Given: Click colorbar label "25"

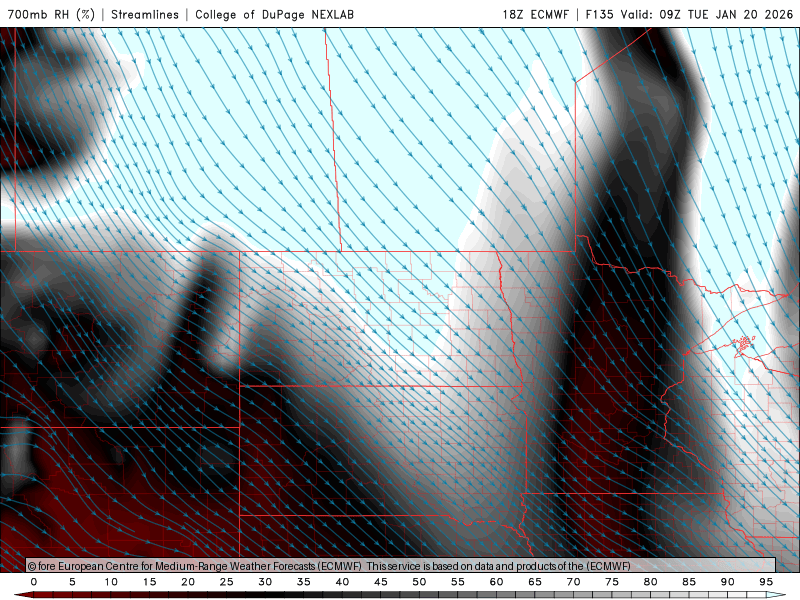Looking at the screenshot, I should pyautogui.click(x=227, y=582).
